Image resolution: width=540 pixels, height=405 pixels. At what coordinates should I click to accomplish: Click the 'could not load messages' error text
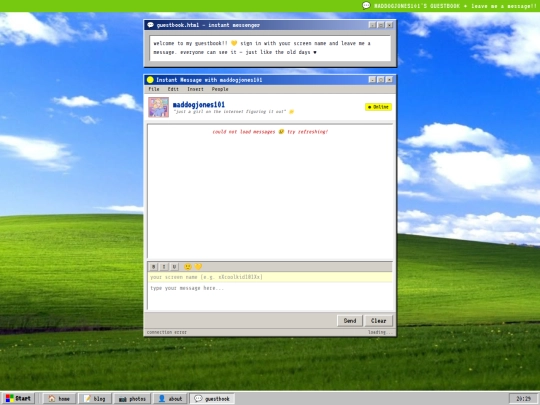pos(270,132)
